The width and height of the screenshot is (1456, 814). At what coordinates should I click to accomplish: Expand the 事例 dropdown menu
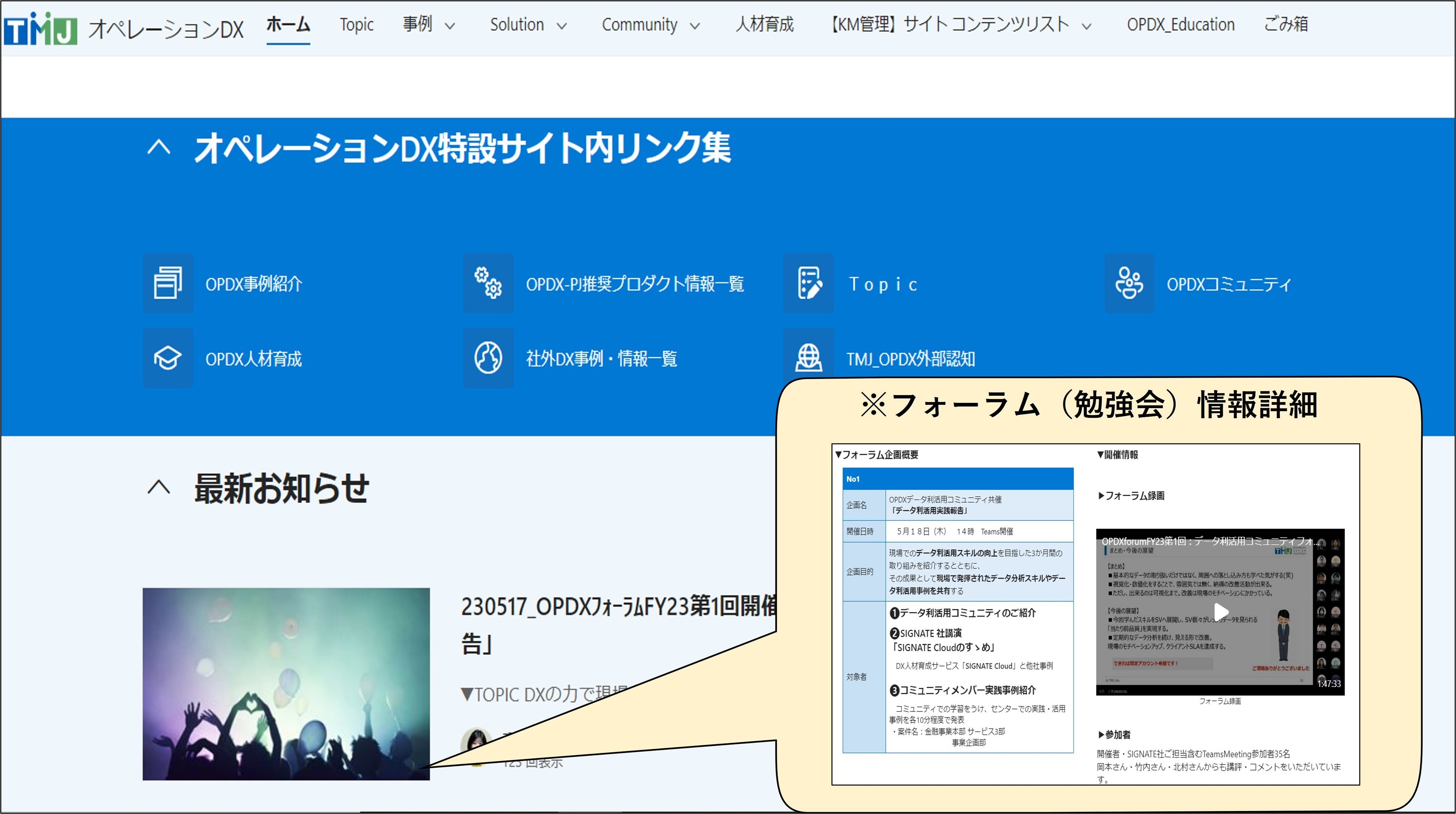tap(450, 26)
